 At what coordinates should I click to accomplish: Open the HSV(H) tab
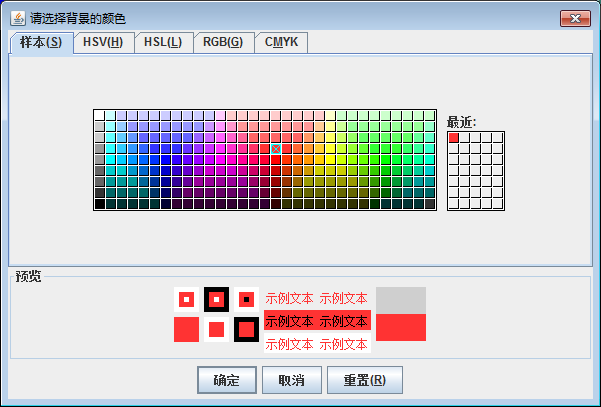click(x=103, y=42)
